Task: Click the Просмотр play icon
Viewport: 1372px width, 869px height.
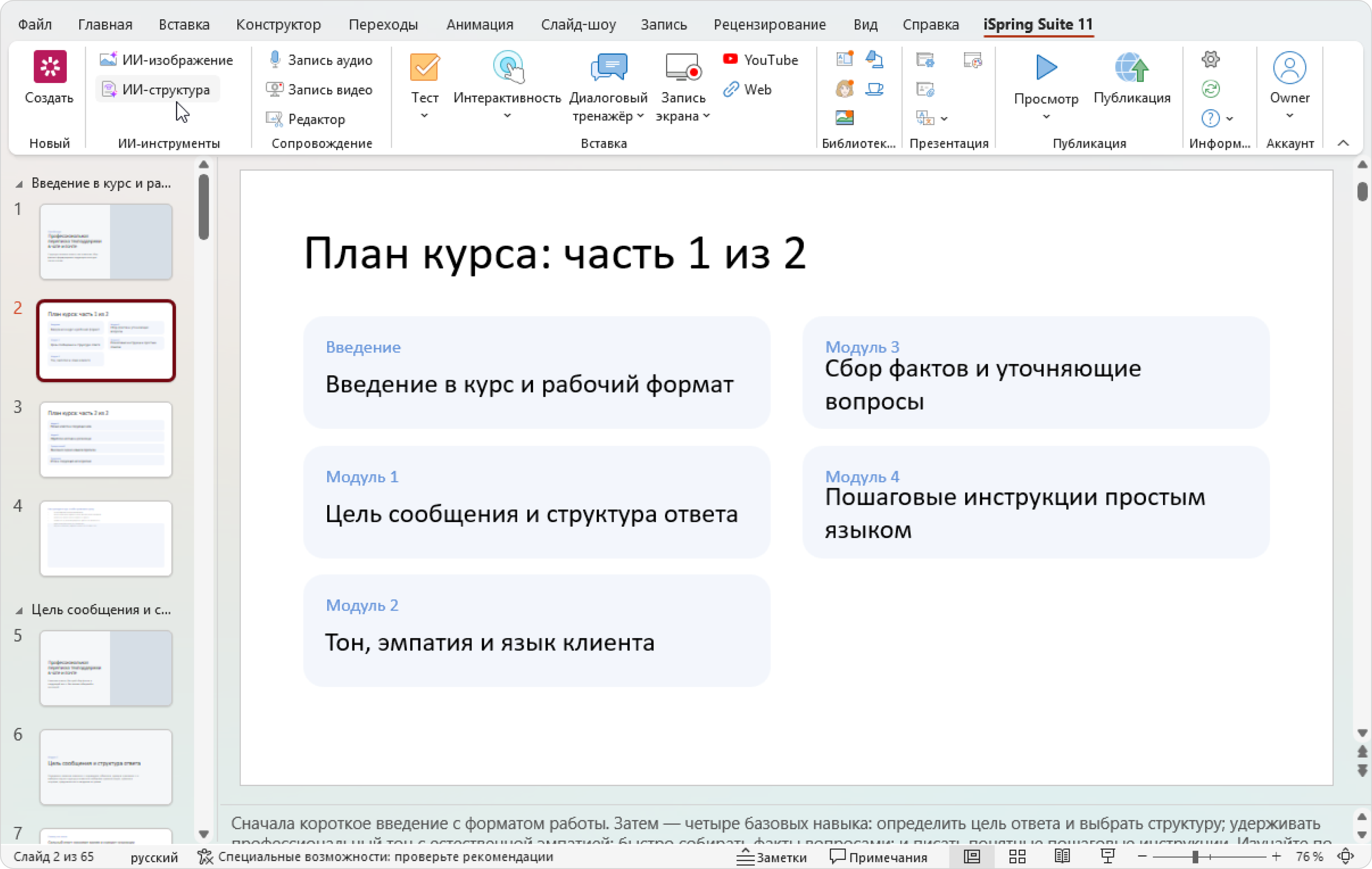Action: pos(1046,67)
